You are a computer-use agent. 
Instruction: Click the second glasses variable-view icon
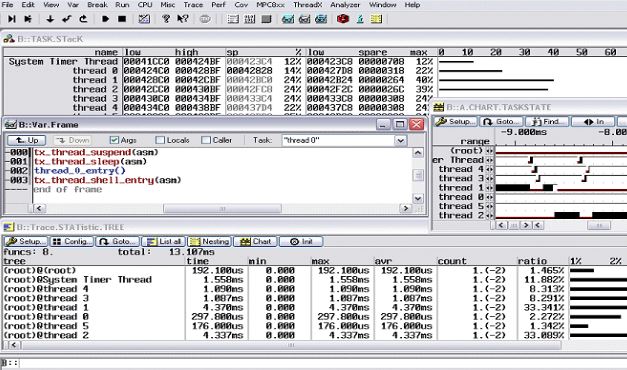304,19
